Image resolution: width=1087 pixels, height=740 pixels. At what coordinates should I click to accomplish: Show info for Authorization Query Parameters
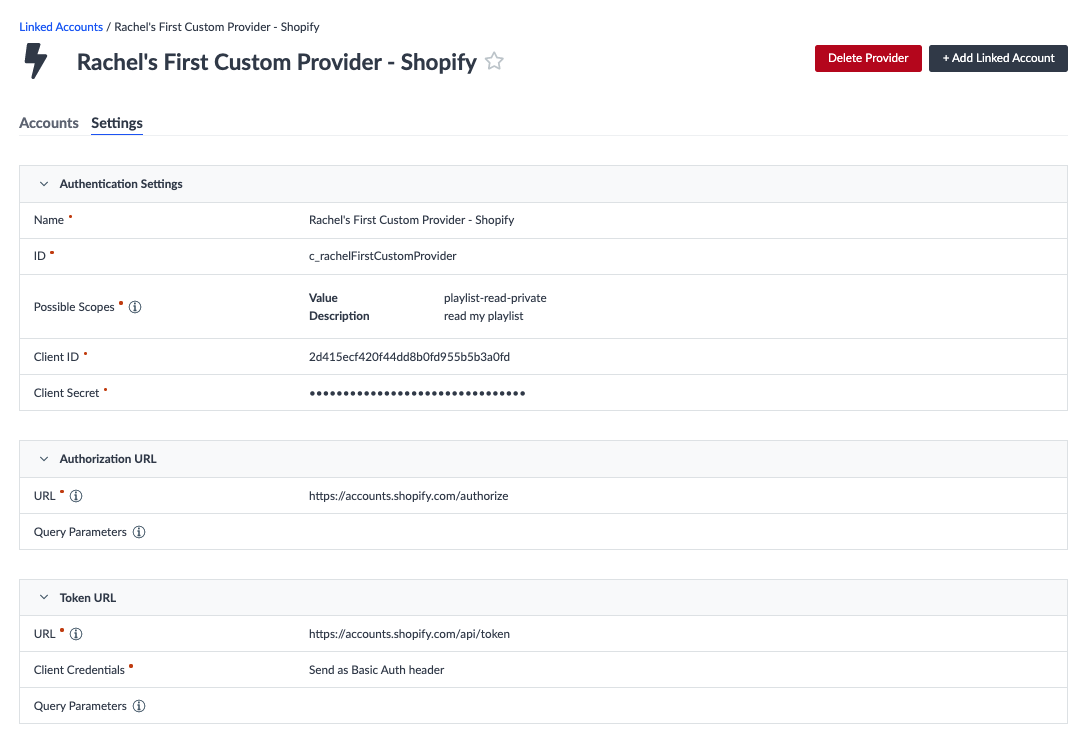tap(139, 532)
